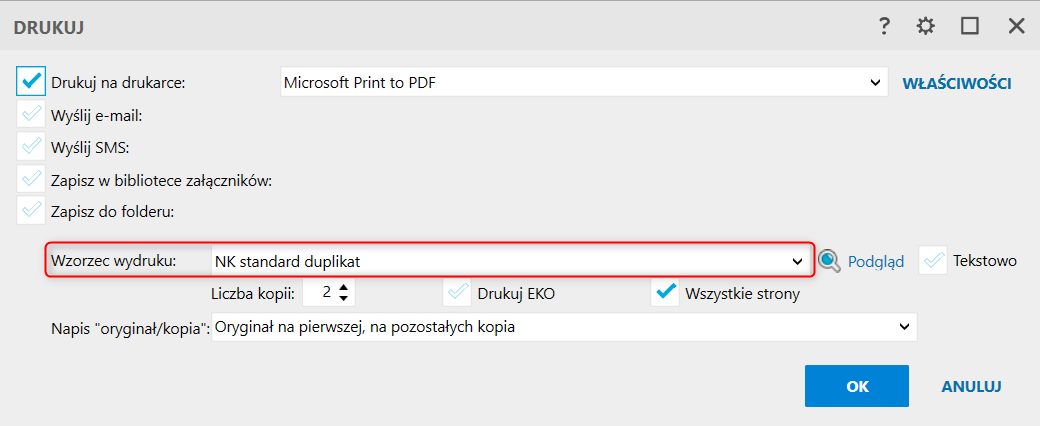
Task: Enable the Tekstowo checkbox
Action: [934, 260]
